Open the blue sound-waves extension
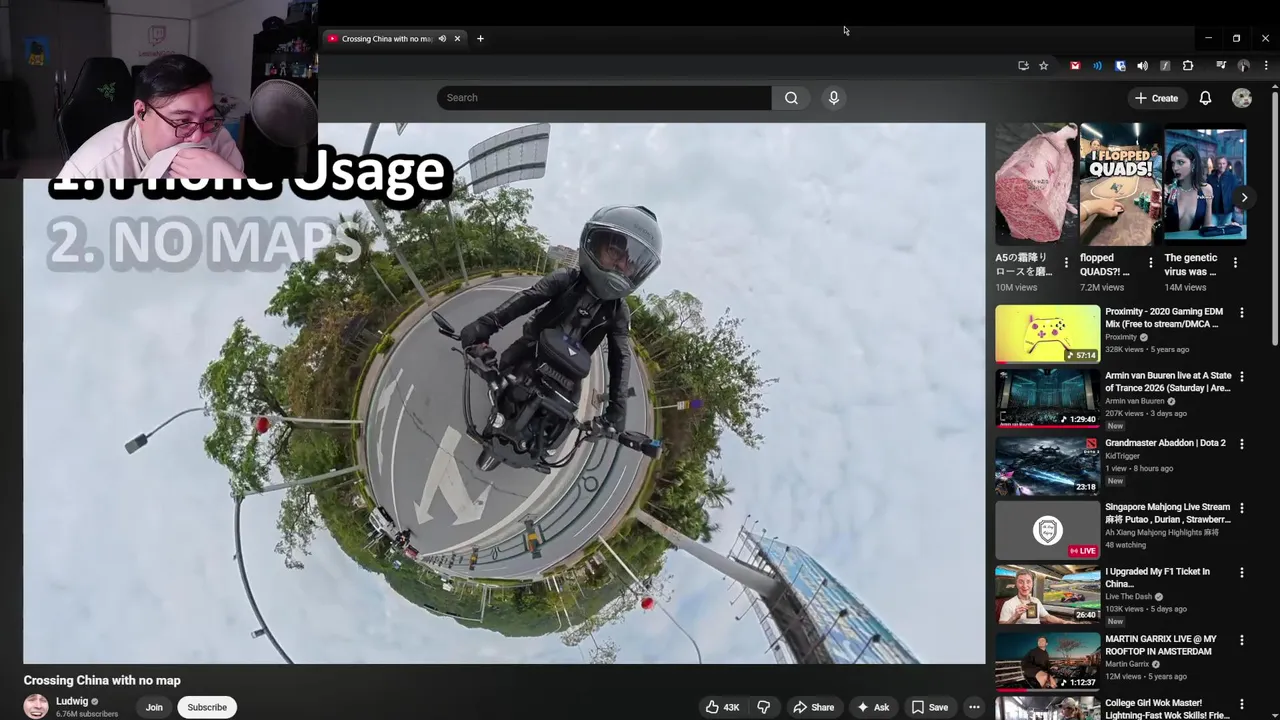Viewport: 1280px width, 720px height. (1097, 66)
